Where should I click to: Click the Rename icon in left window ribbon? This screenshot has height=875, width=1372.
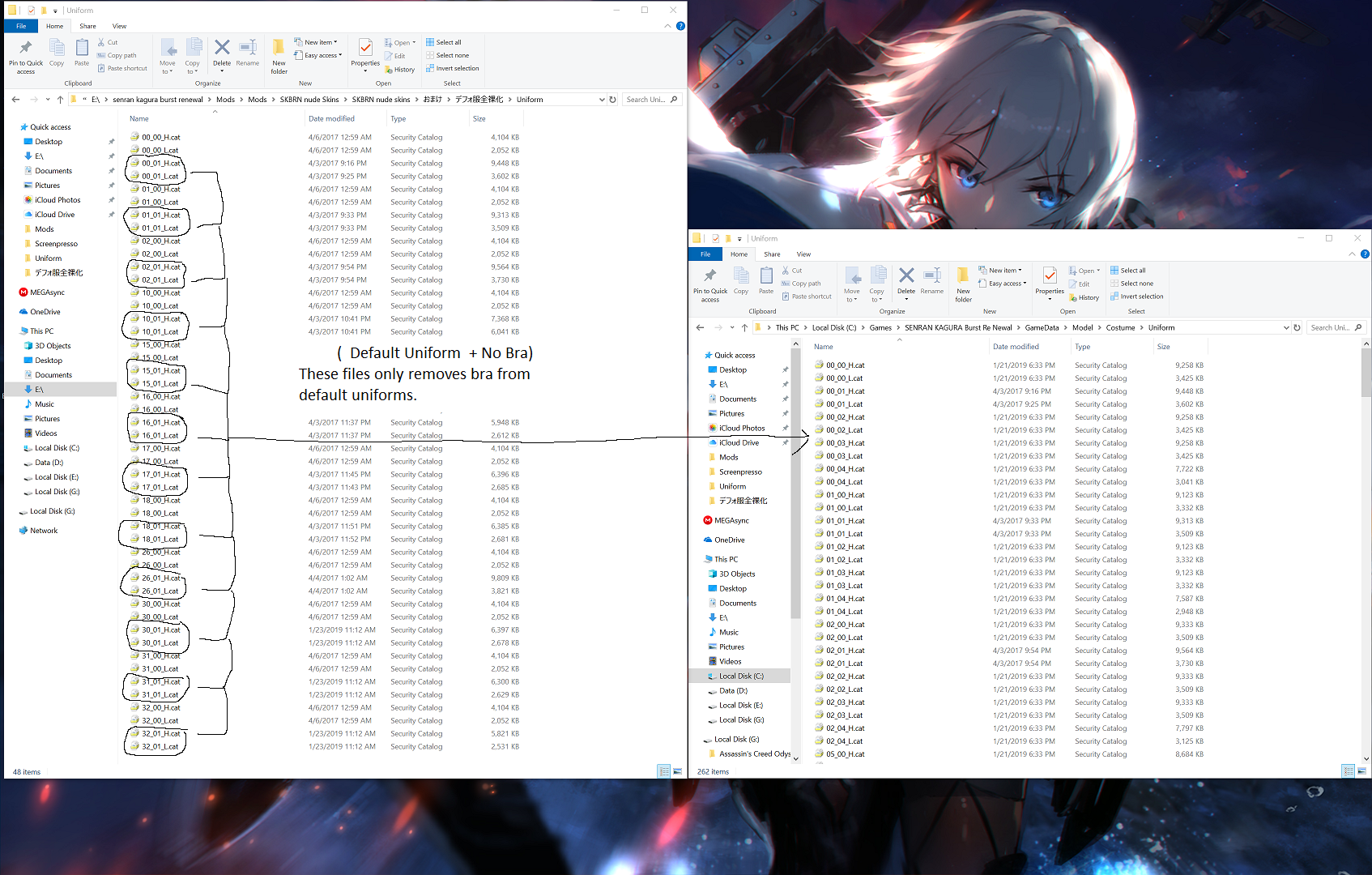click(248, 53)
